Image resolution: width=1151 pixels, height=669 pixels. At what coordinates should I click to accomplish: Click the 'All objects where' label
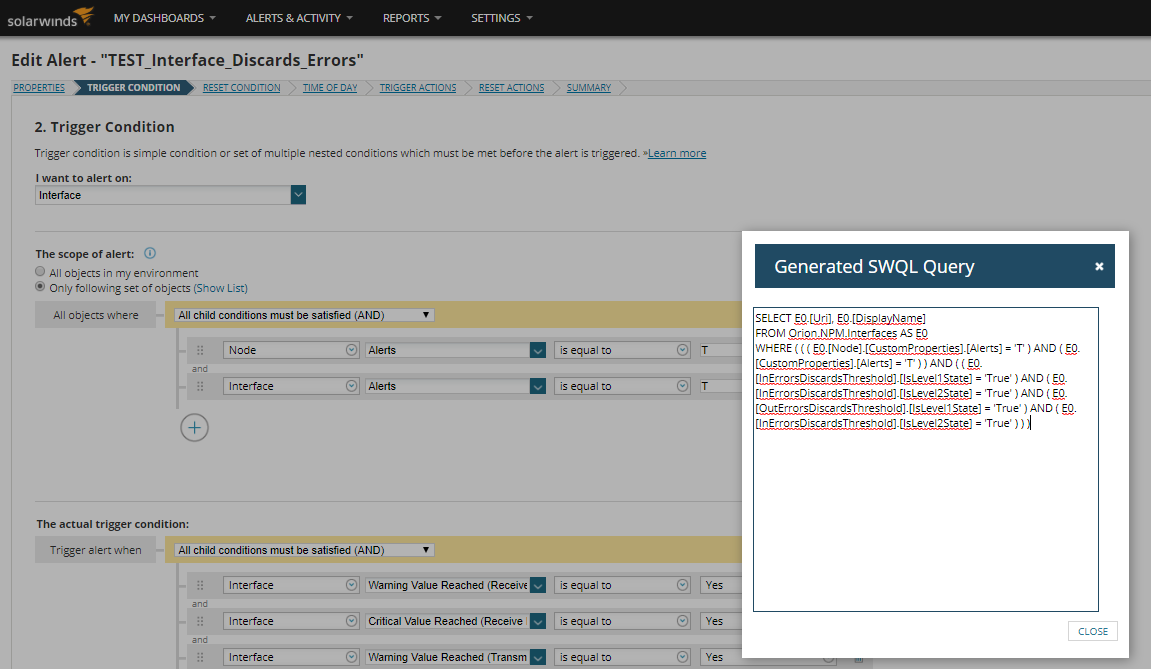(x=95, y=315)
